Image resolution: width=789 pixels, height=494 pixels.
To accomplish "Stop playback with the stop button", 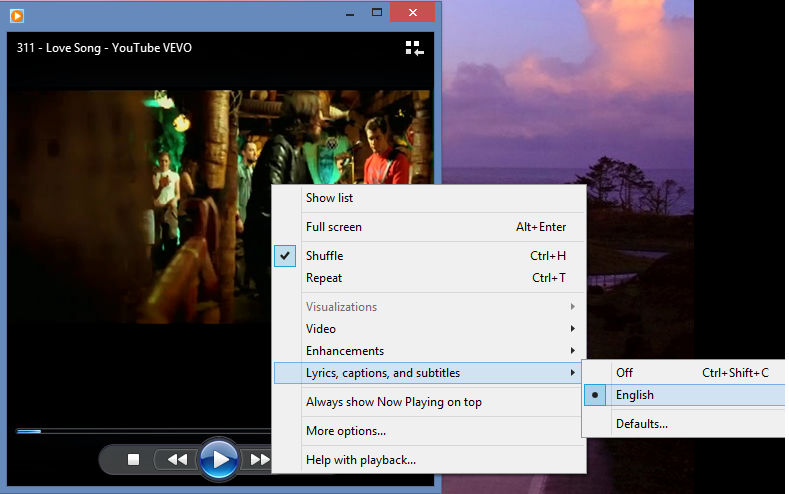I will click(133, 459).
